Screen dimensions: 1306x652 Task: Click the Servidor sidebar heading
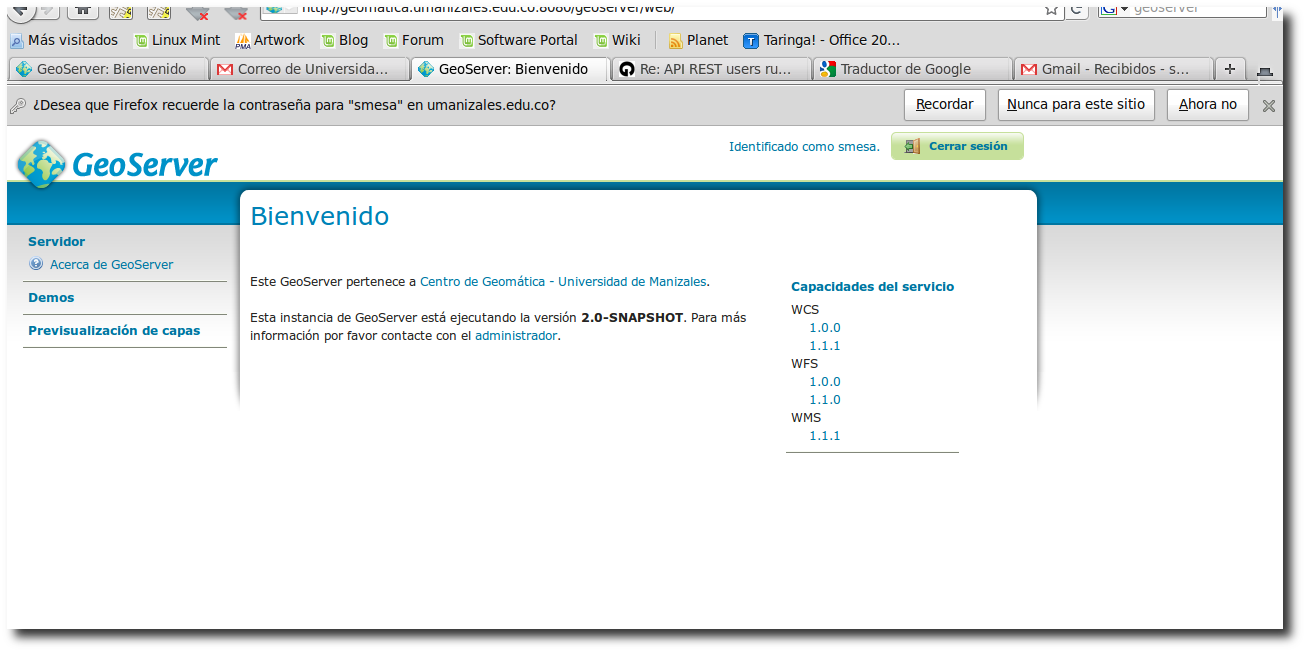(56, 242)
